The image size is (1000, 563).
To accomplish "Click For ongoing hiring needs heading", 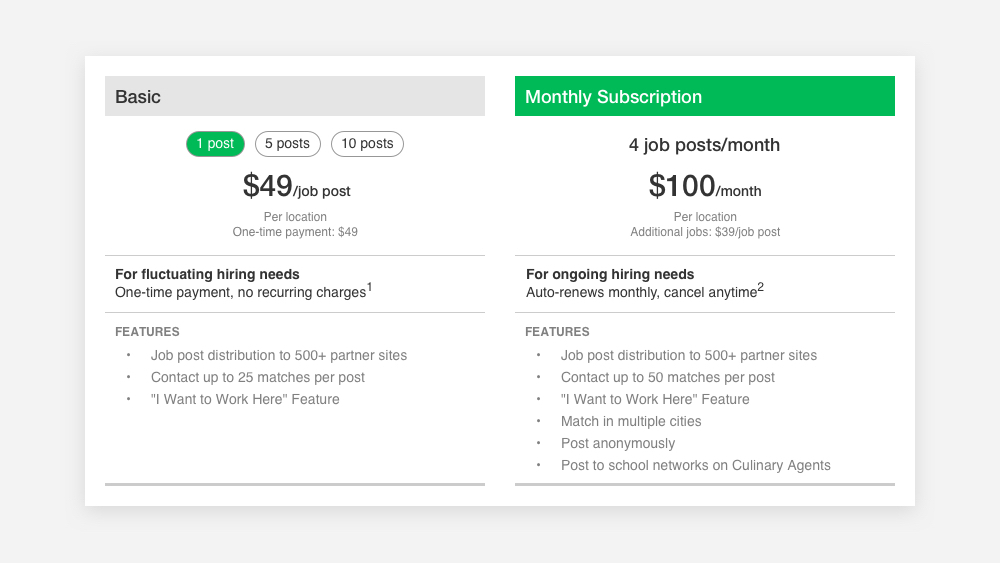I will tap(610, 274).
